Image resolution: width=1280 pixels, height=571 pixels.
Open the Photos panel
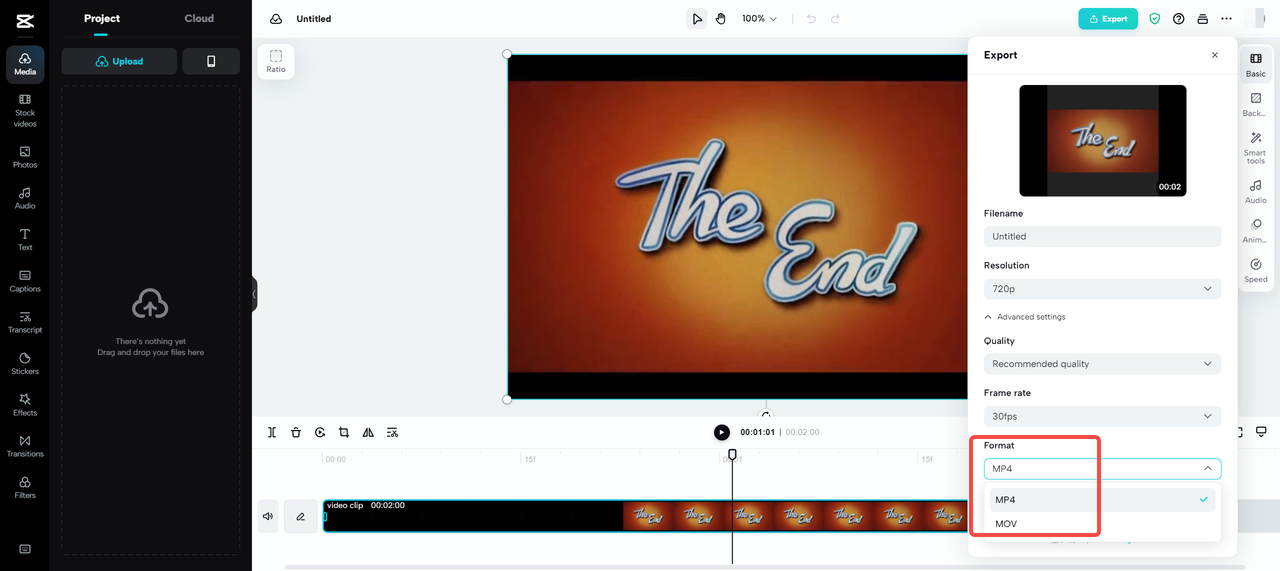pos(25,157)
